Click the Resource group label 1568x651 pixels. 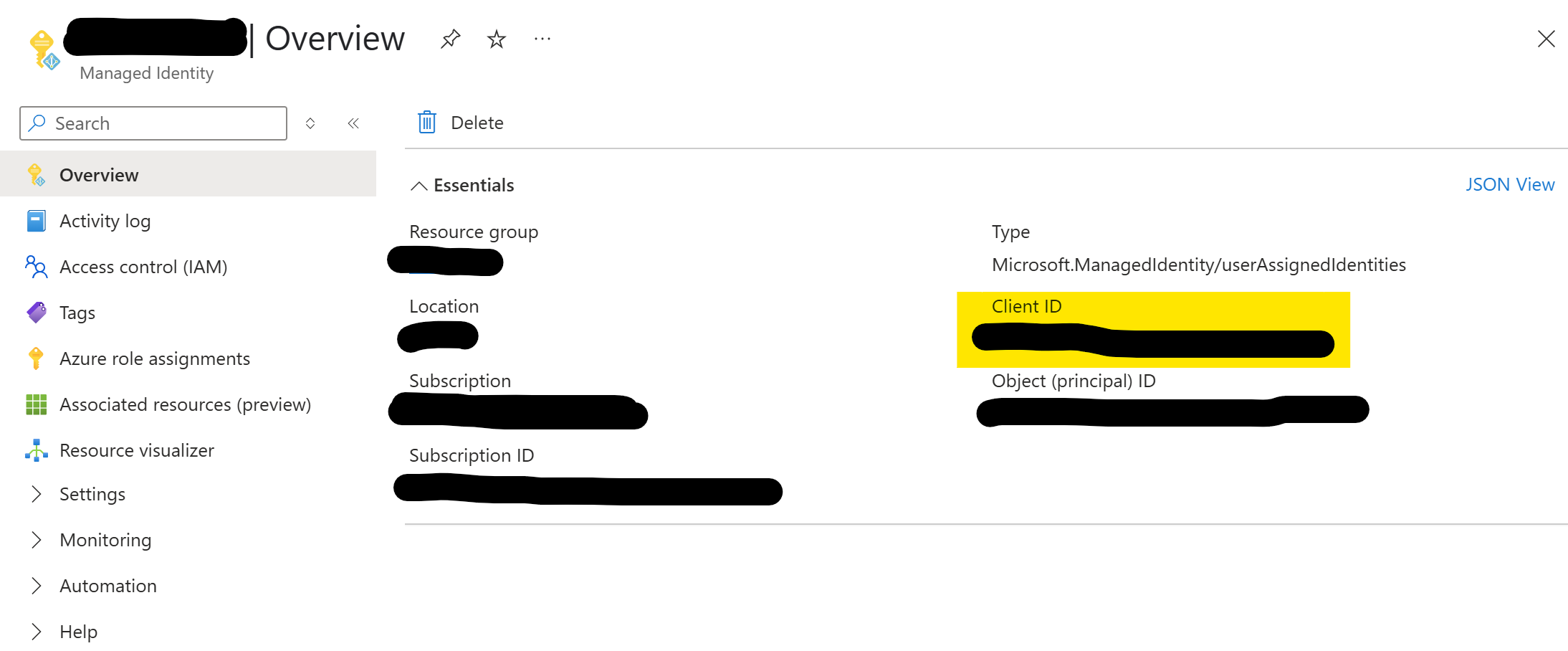[474, 232]
